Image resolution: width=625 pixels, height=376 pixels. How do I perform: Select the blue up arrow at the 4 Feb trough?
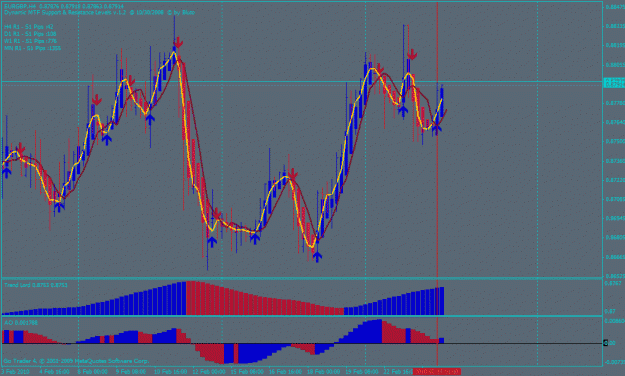59,207
